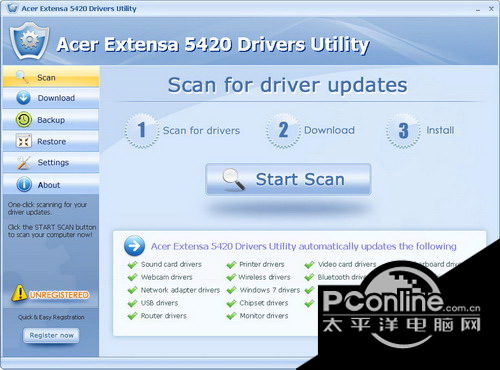Click the Video card drivers text
Screen dimensions: 500x370
point(347,264)
